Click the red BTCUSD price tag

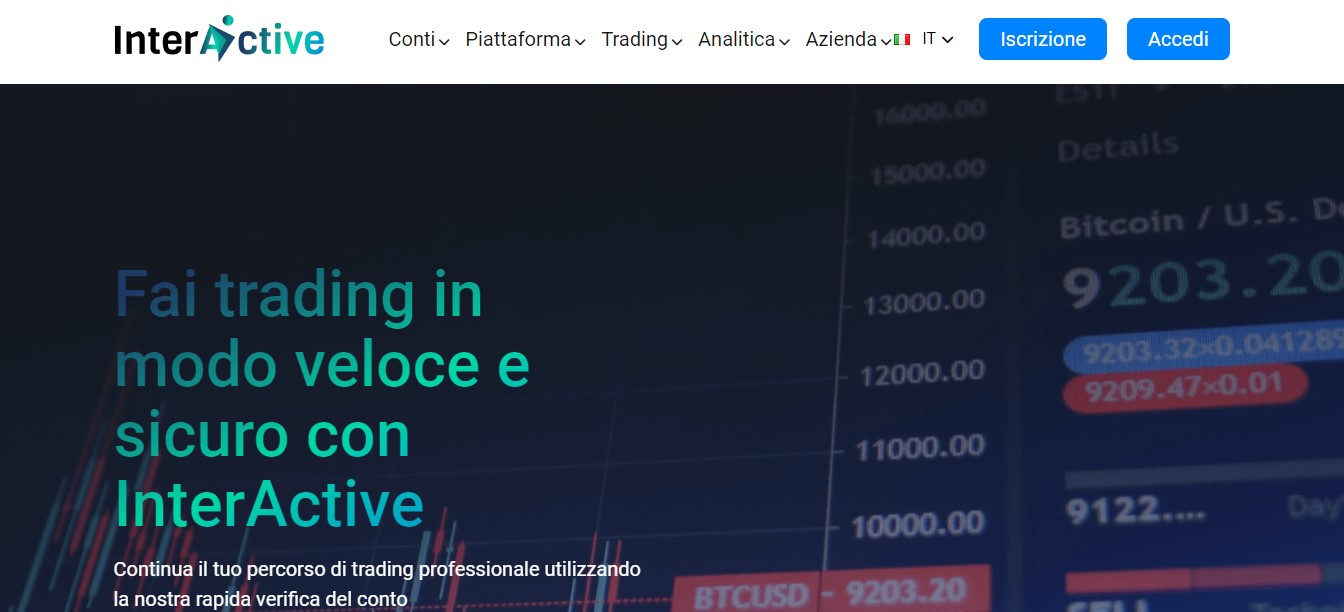pos(830,591)
